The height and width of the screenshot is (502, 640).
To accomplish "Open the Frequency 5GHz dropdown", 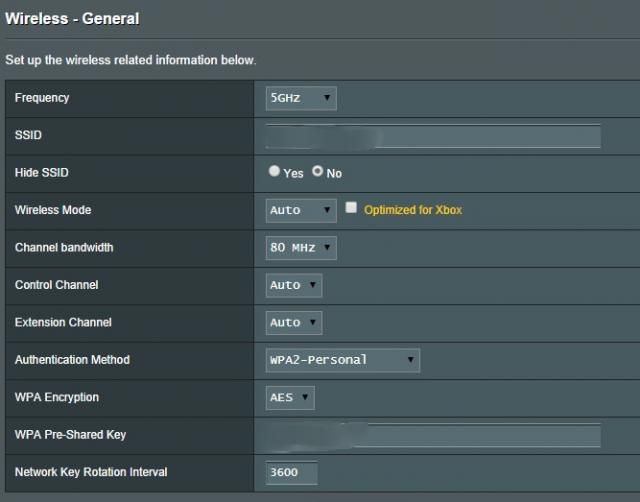I will (x=300, y=98).
